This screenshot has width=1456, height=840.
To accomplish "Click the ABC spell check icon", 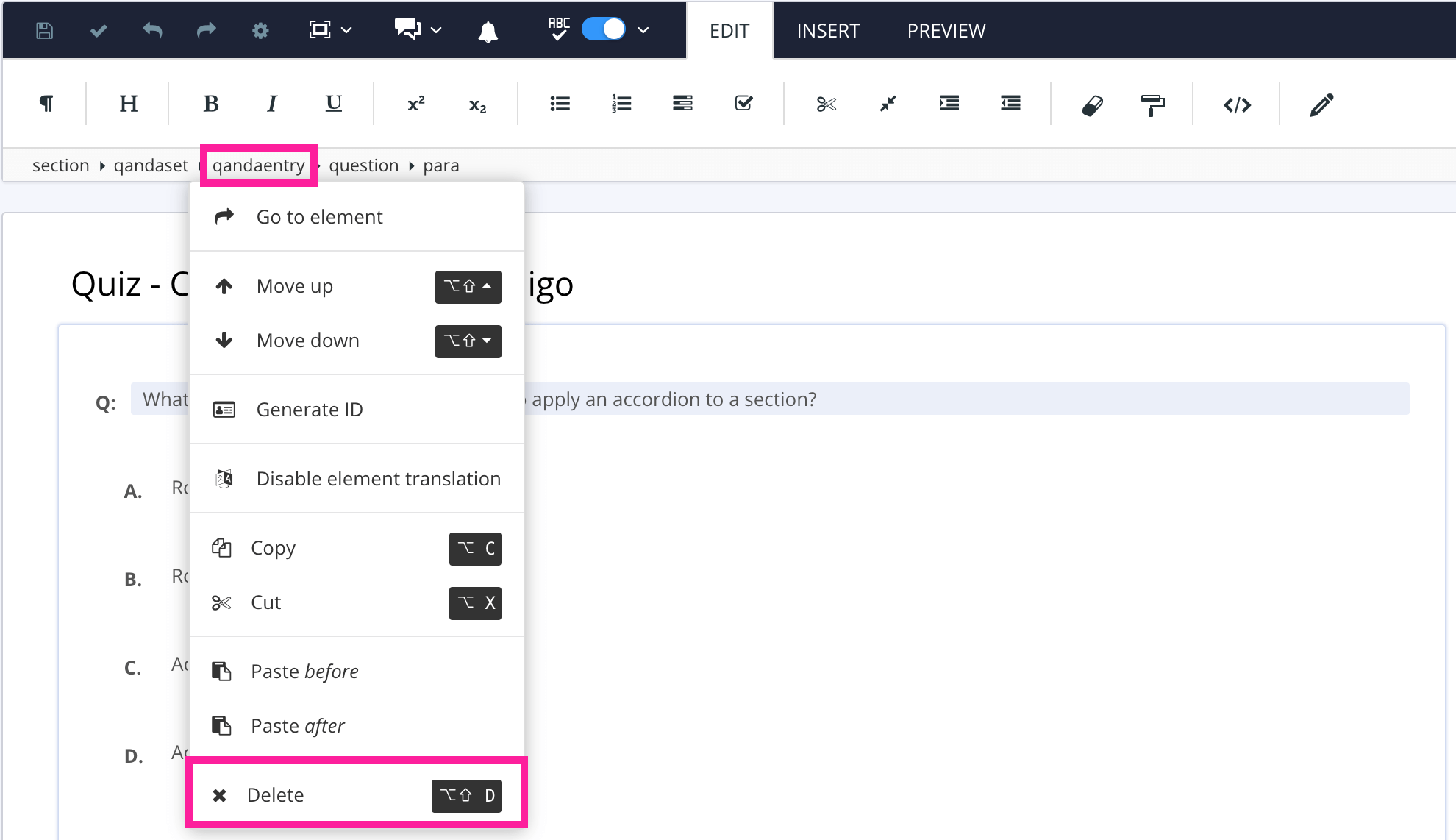I will tap(559, 29).
